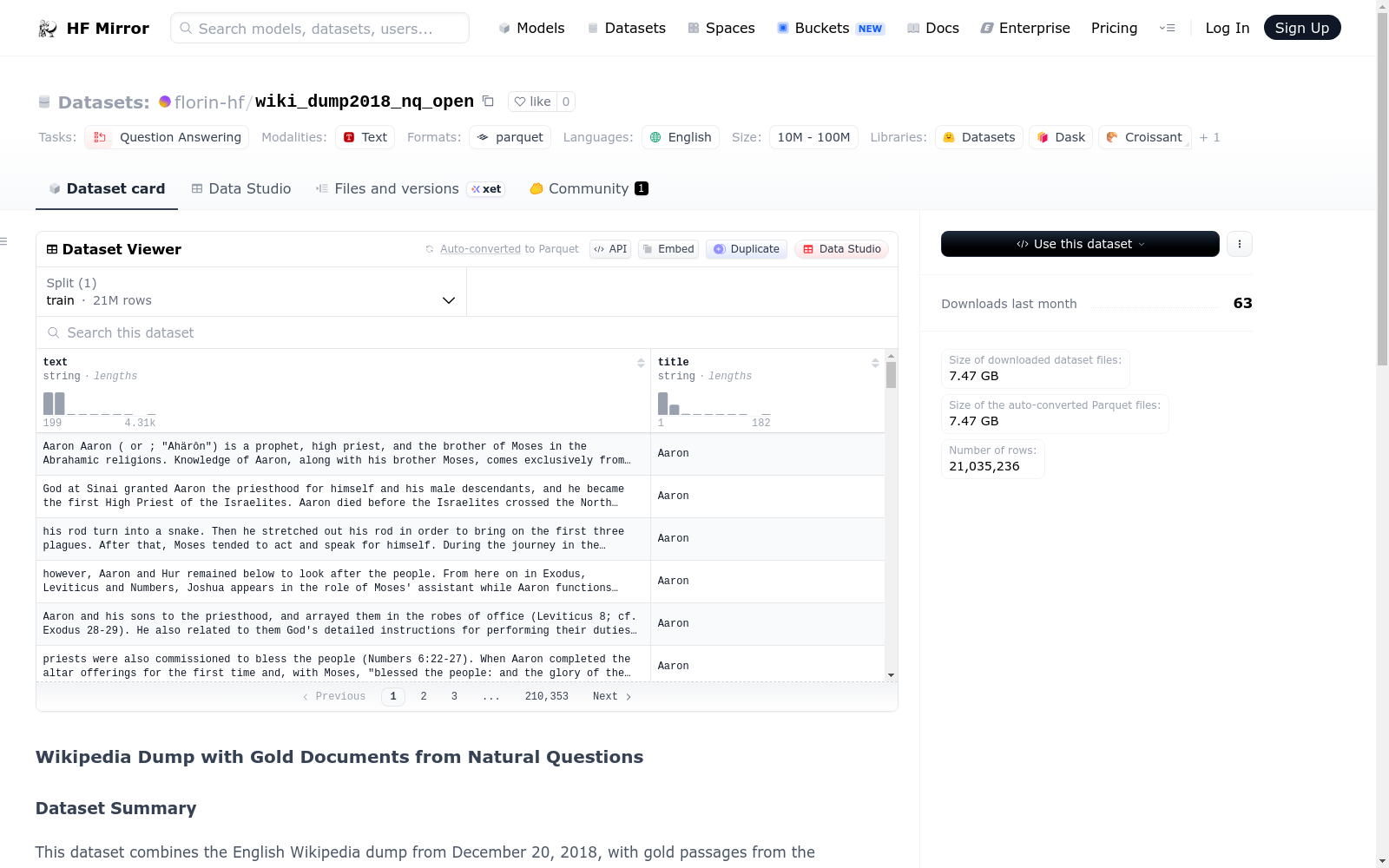
Task: Select the row starting 'however, Aaron and Hur'
Action: point(460,582)
